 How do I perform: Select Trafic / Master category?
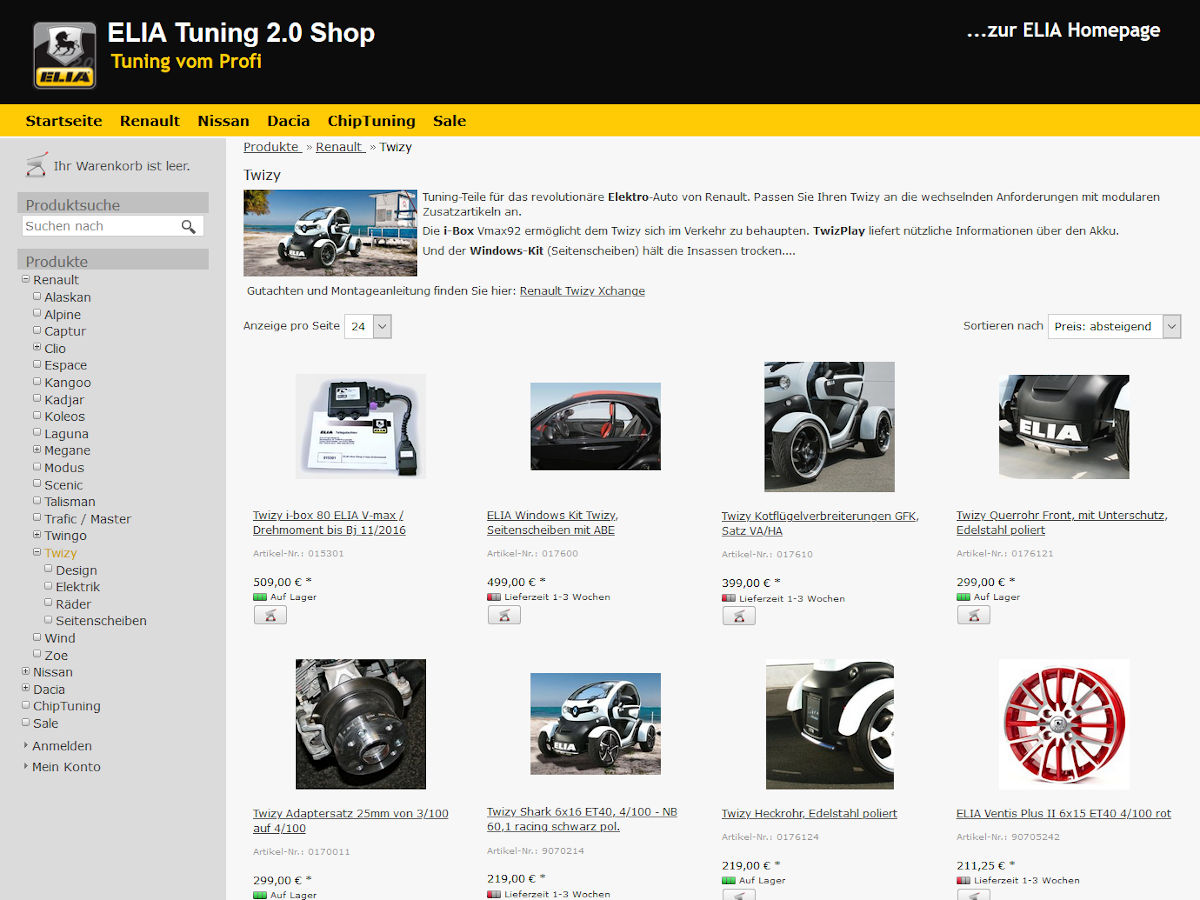pos(87,518)
